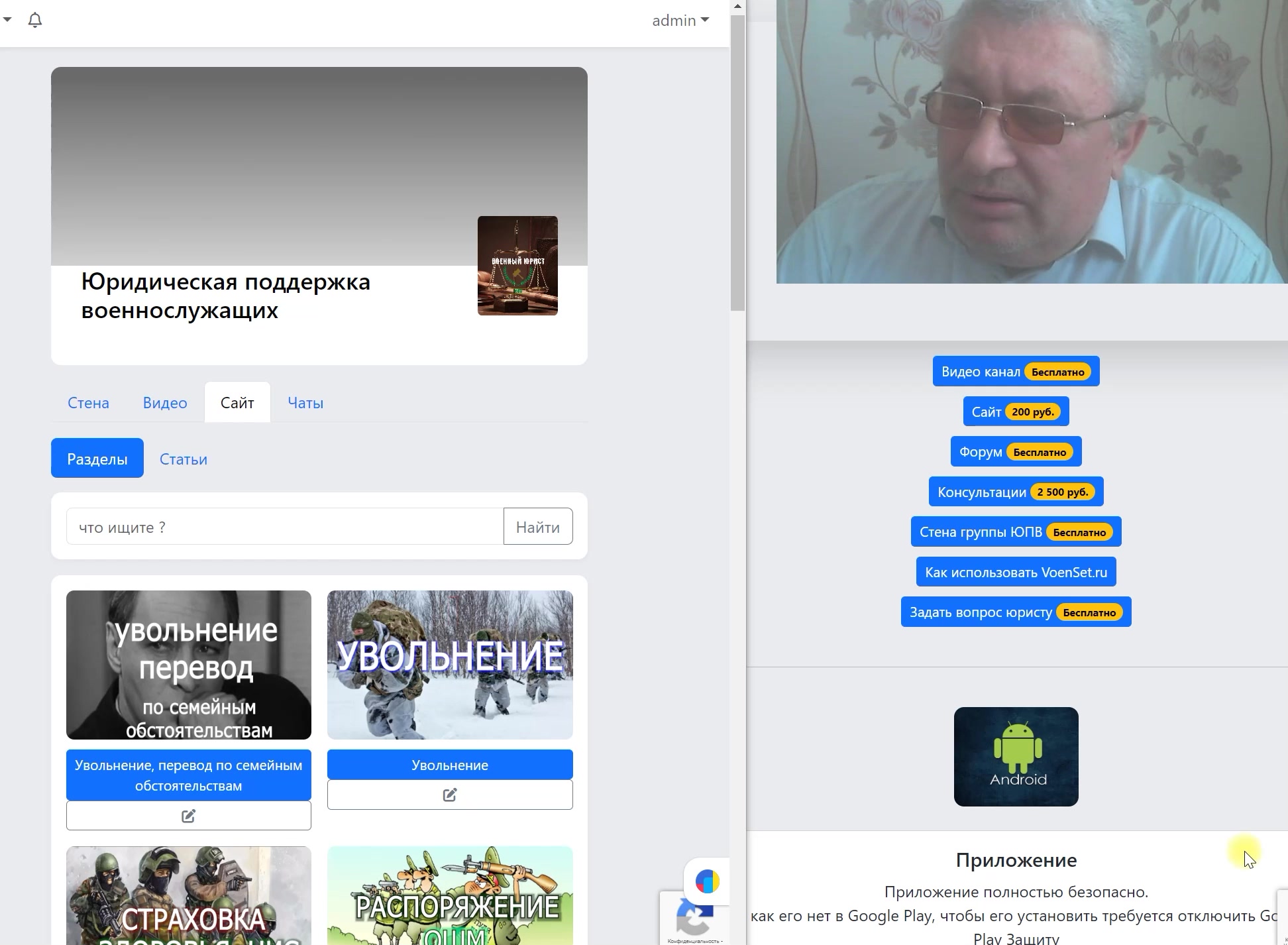Open the 'увольнение перевод' section image
Image resolution: width=1288 pixels, height=945 pixels.
coord(189,665)
